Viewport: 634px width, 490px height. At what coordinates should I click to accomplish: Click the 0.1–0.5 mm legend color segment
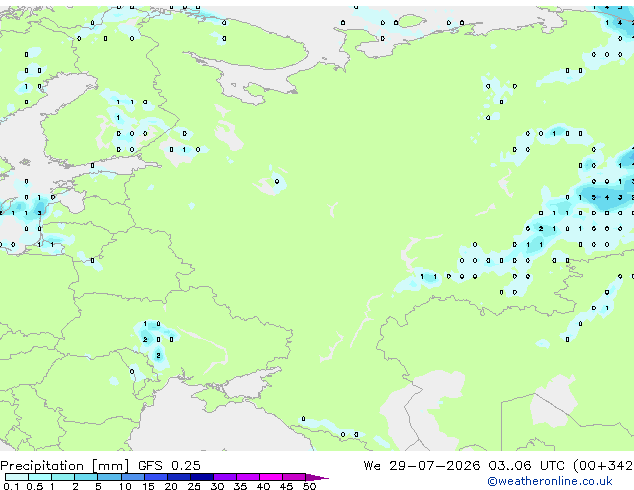(x=17, y=477)
